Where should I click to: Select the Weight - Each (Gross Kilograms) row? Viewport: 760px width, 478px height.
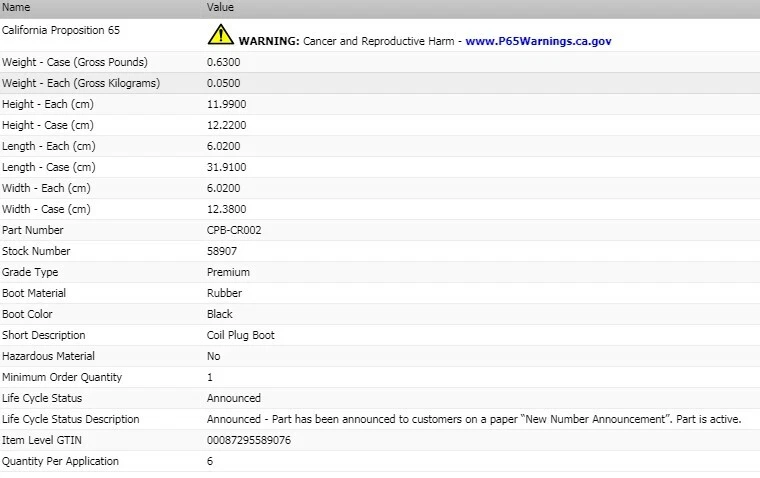click(380, 83)
